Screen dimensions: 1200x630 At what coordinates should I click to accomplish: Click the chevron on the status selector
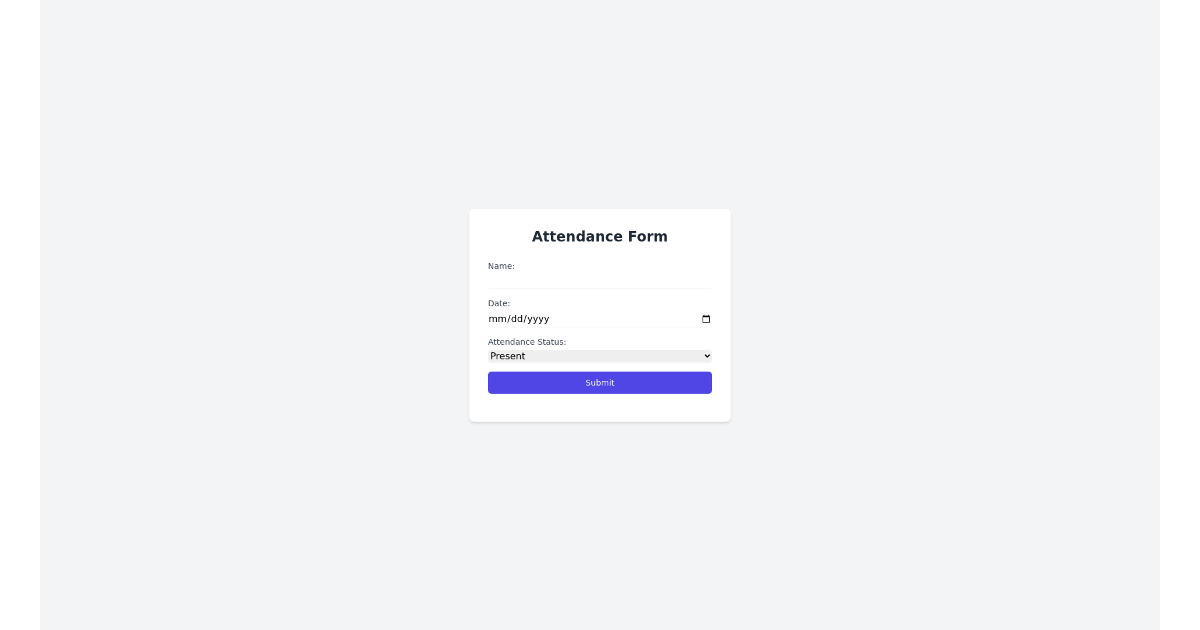coord(705,356)
